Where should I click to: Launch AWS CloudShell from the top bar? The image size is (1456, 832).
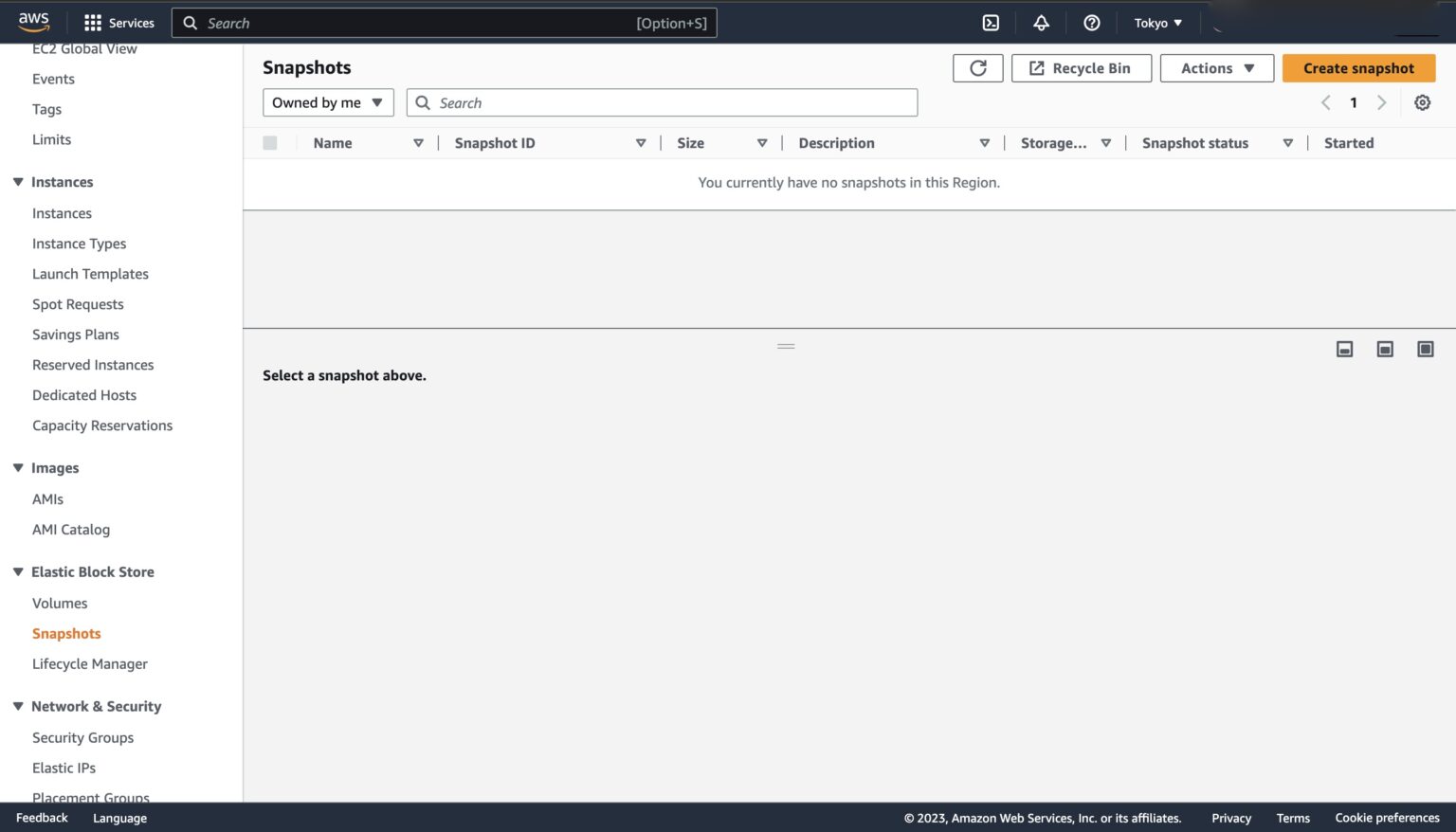pos(990,22)
